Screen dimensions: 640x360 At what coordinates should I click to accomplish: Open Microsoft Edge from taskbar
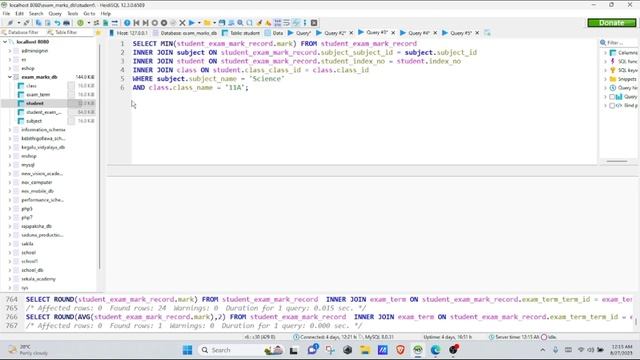436,350
